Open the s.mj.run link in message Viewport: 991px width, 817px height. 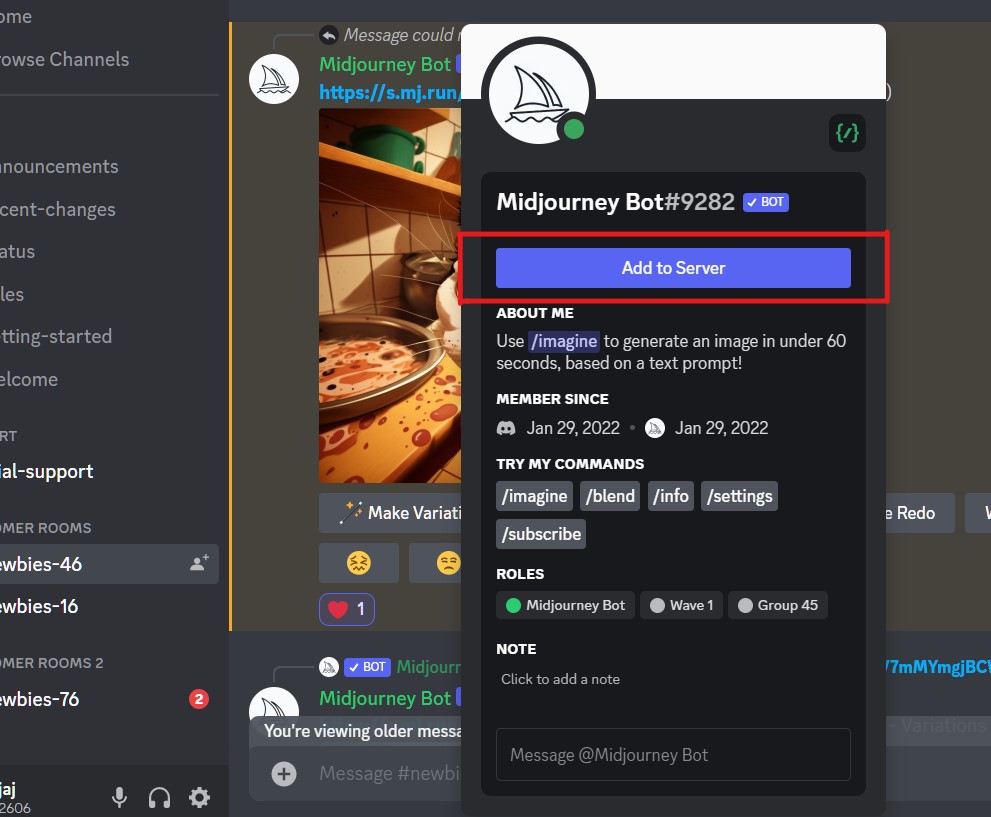coord(390,92)
